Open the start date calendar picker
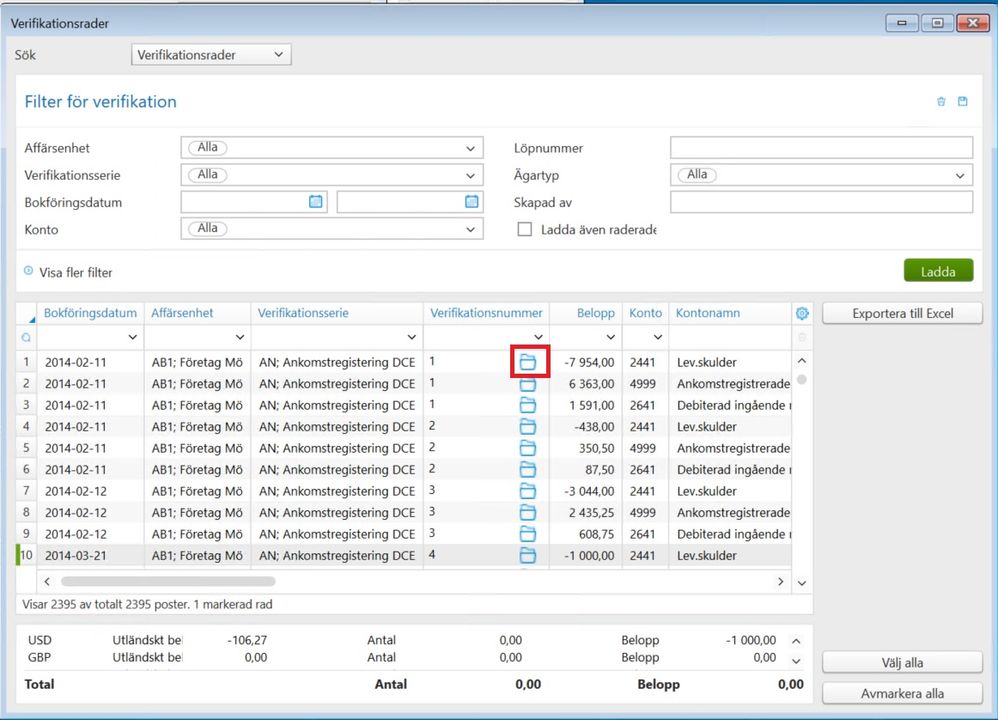 [316, 202]
